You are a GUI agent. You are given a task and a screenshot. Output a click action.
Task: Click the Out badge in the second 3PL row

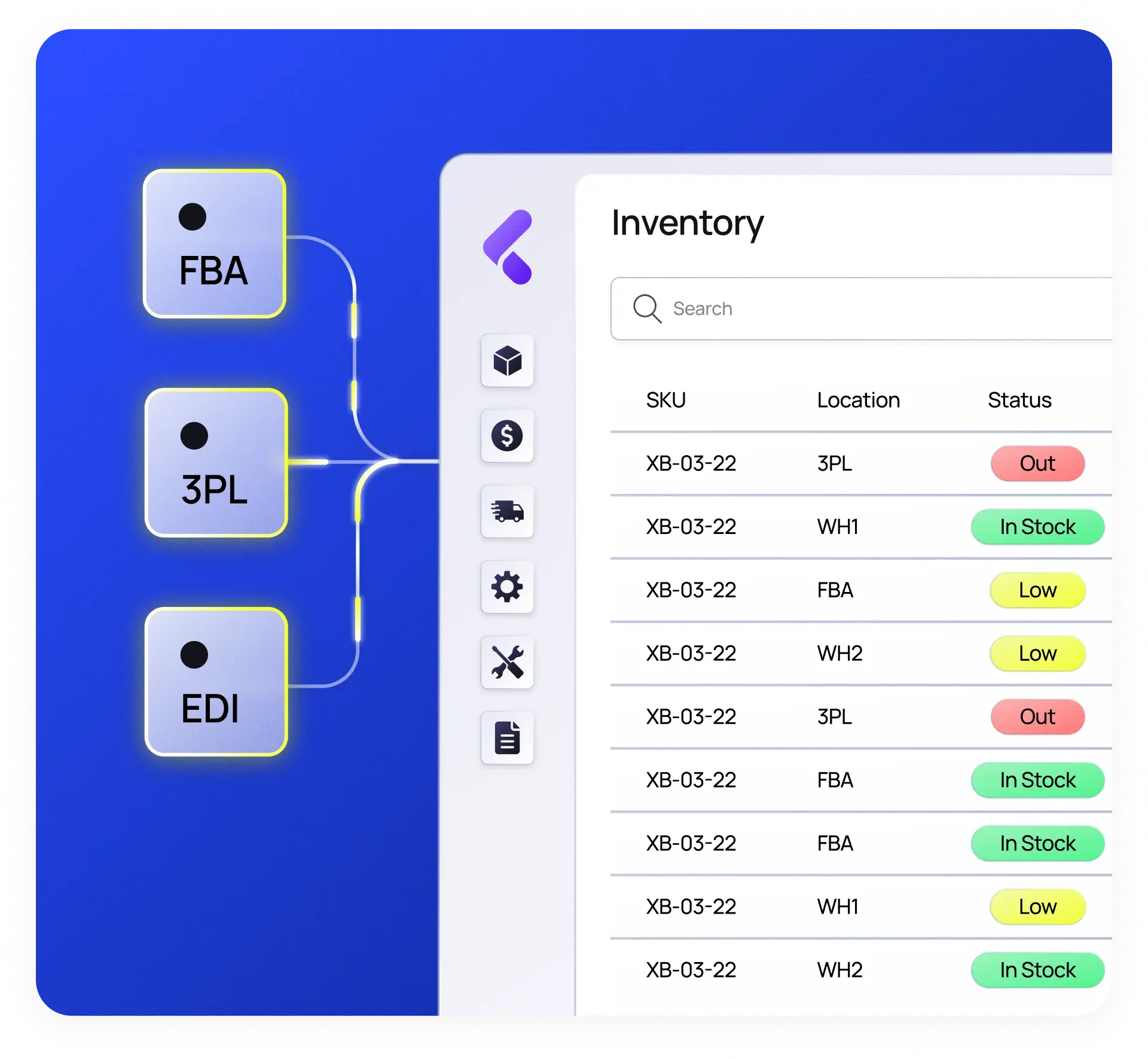point(1037,717)
